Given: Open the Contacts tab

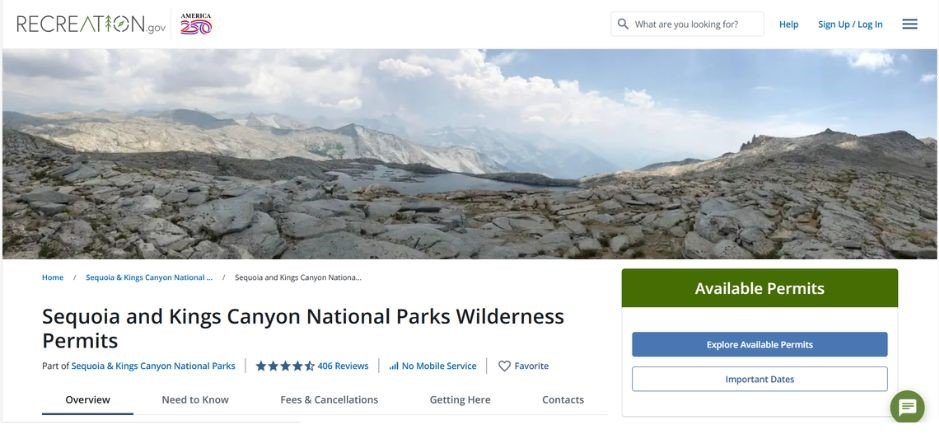Looking at the screenshot, I should [563, 399].
